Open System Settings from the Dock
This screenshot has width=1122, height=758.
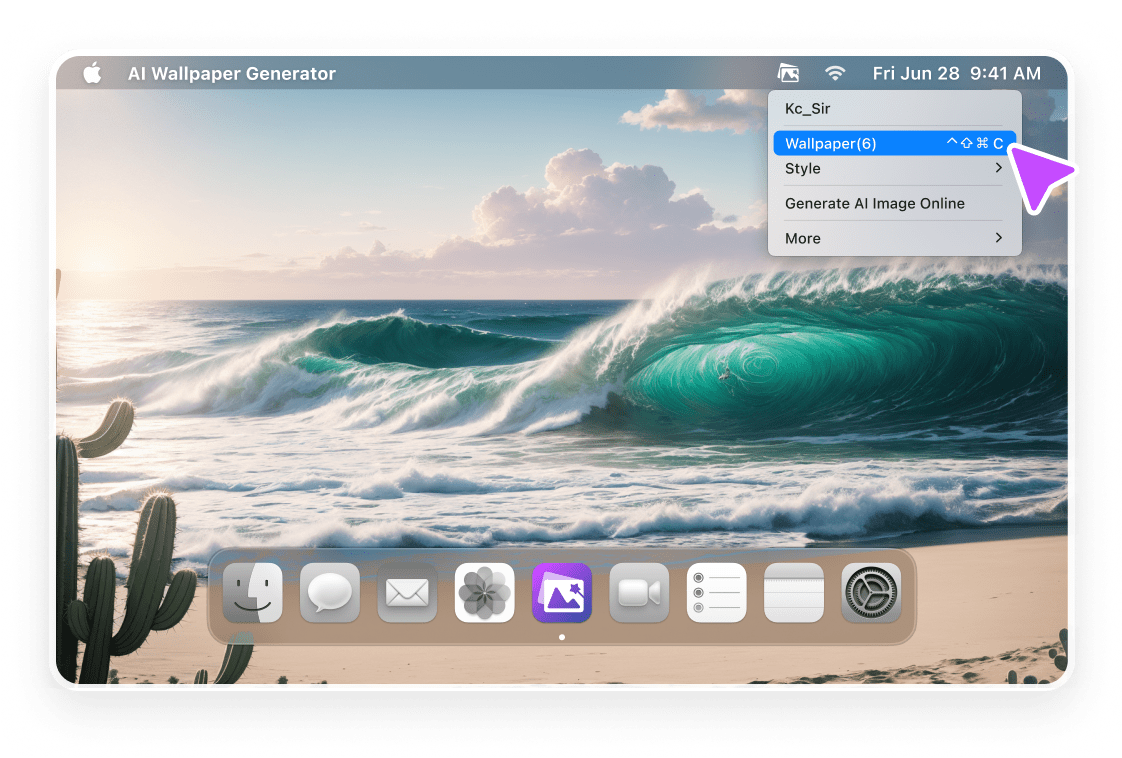point(870,592)
